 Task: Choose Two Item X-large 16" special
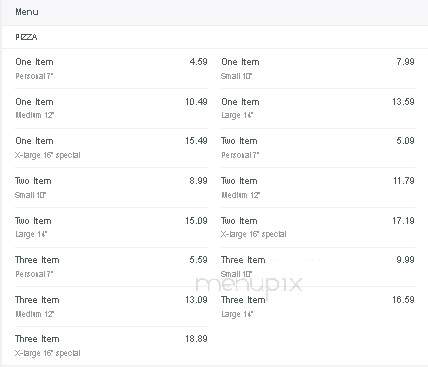click(318, 227)
